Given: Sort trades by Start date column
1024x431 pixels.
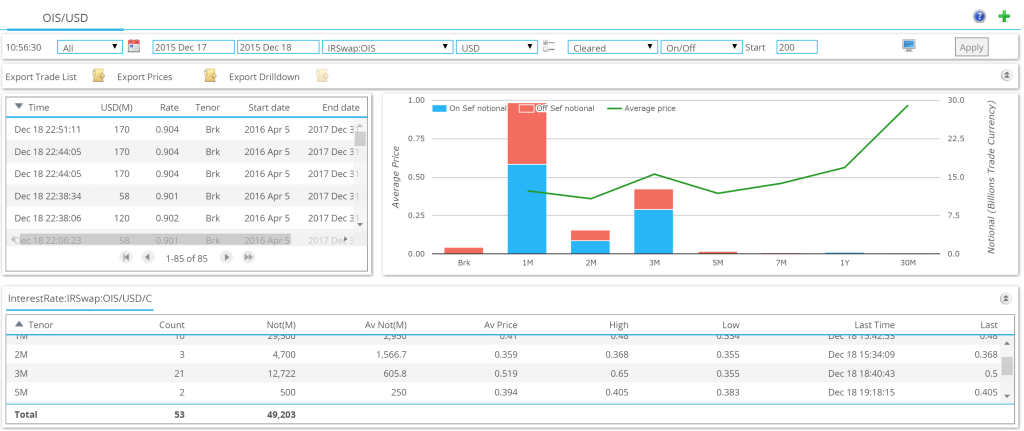Looking at the screenshot, I should 269,107.
